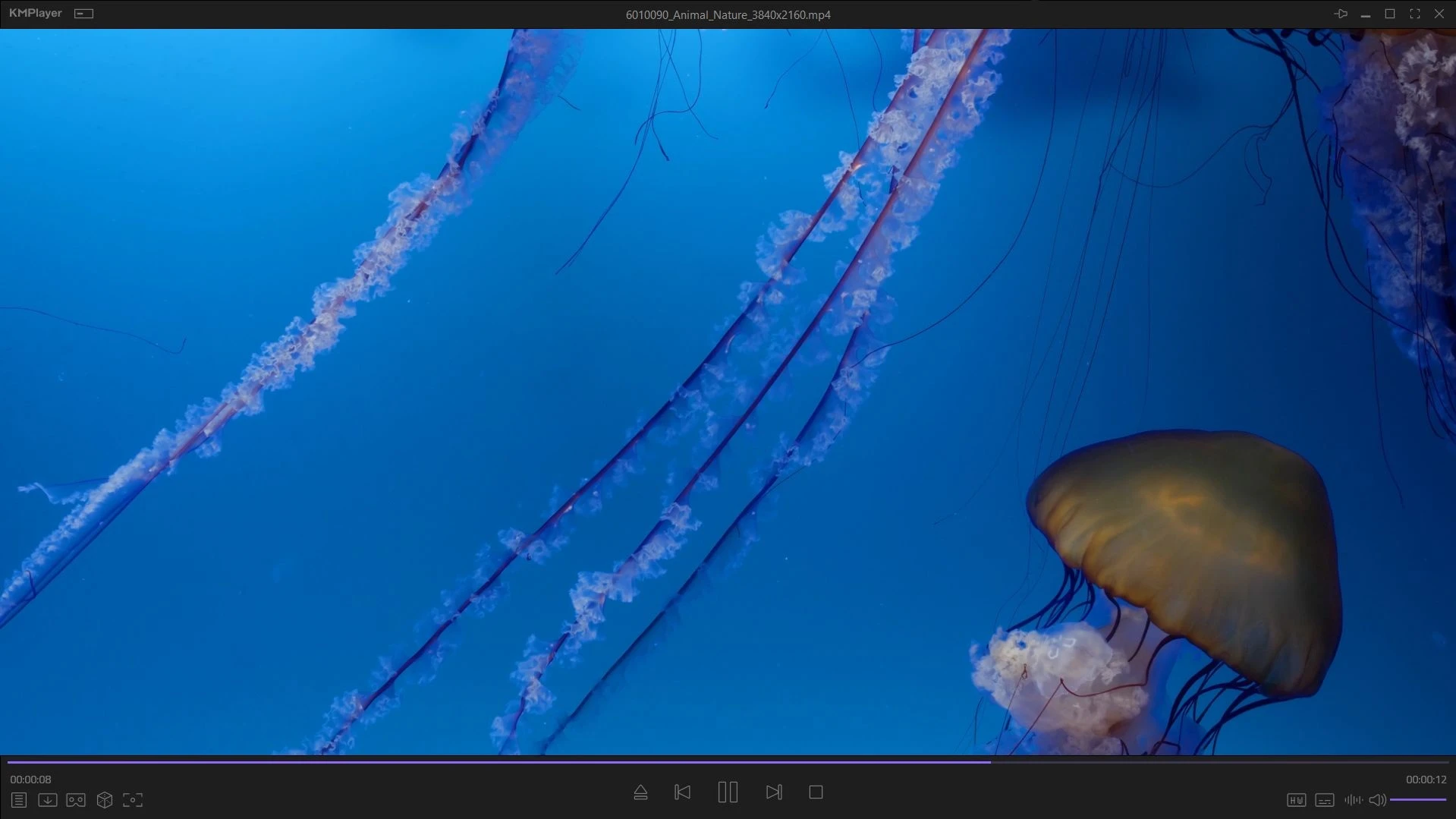Viewport: 1456px width, 819px height.
Task: Enter fullscreen mode from title bar
Action: 1415,14
